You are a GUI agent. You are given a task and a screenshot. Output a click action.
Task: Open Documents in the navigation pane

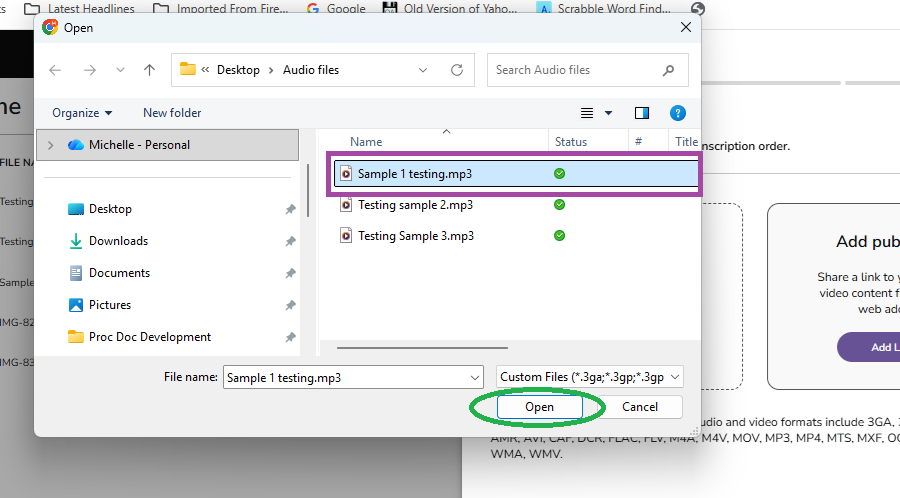click(x=109, y=273)
